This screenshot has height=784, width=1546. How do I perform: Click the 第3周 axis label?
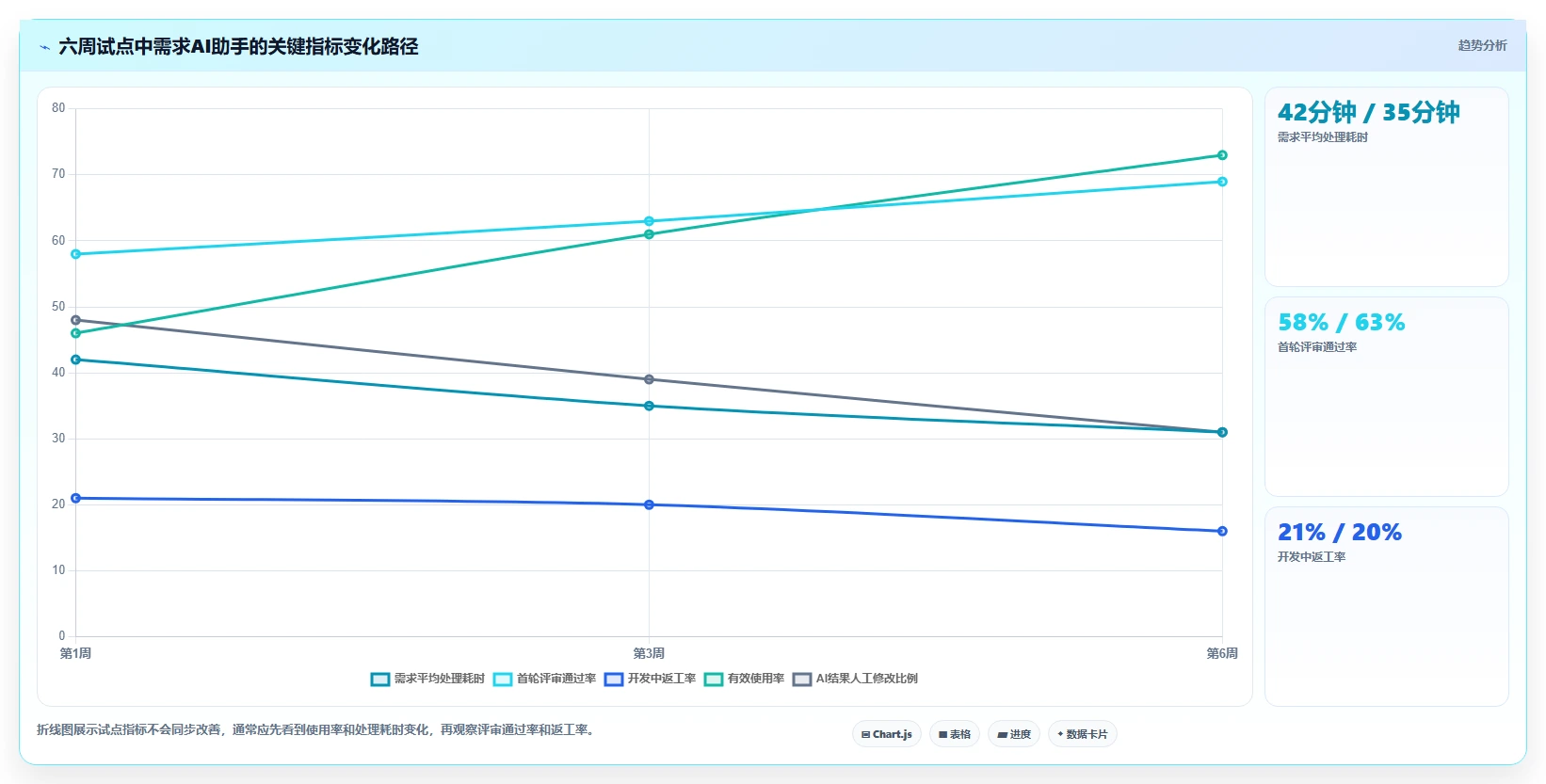click(x=649, y=653)
